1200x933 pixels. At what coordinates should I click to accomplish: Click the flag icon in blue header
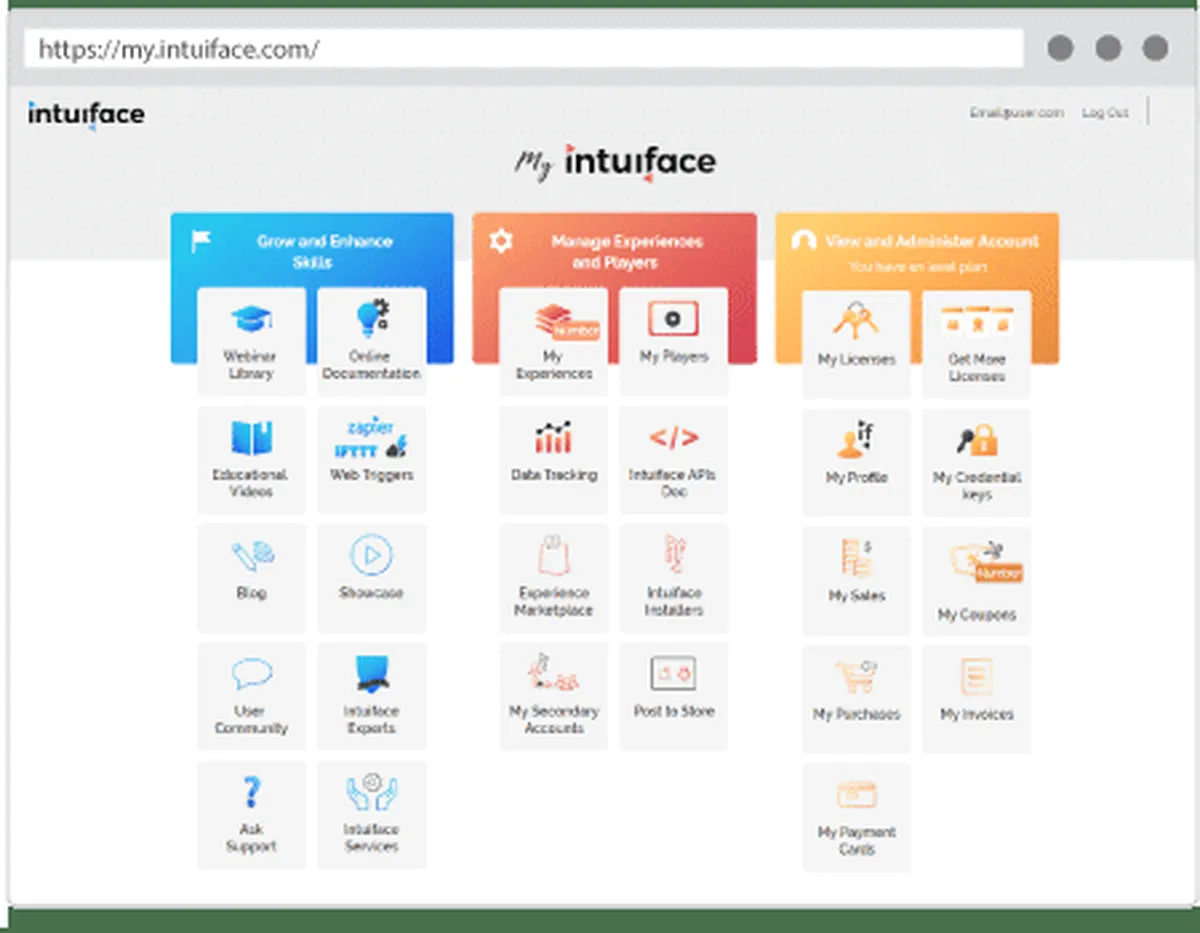[x=201, y=241]
